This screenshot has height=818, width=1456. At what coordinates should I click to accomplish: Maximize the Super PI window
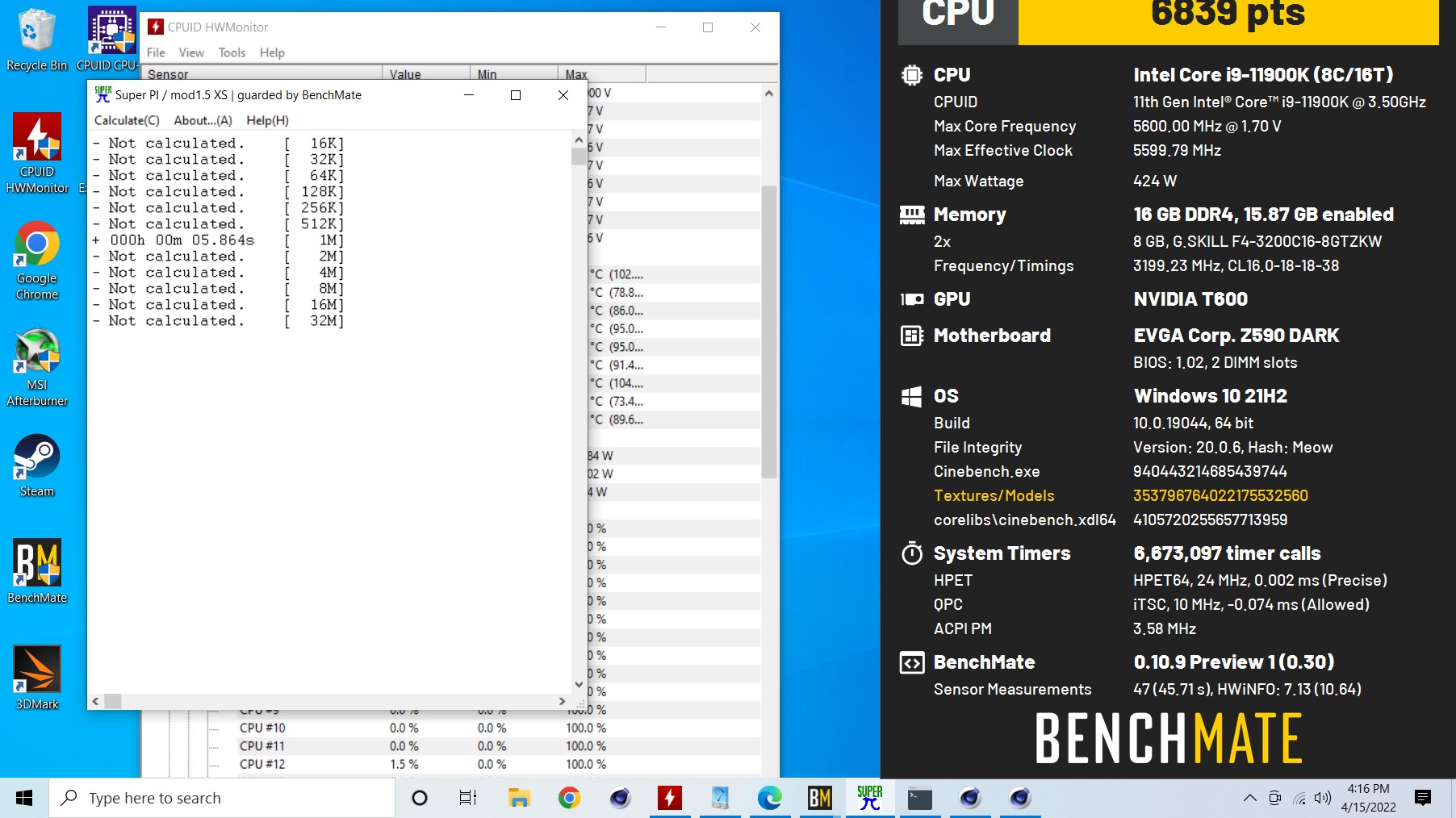516,95
